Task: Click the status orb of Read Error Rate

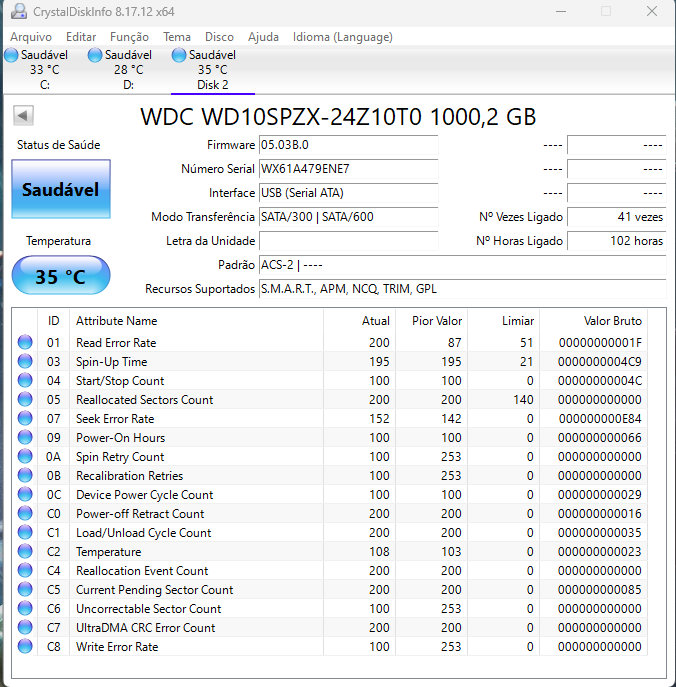Action: (x=25, y=342)
